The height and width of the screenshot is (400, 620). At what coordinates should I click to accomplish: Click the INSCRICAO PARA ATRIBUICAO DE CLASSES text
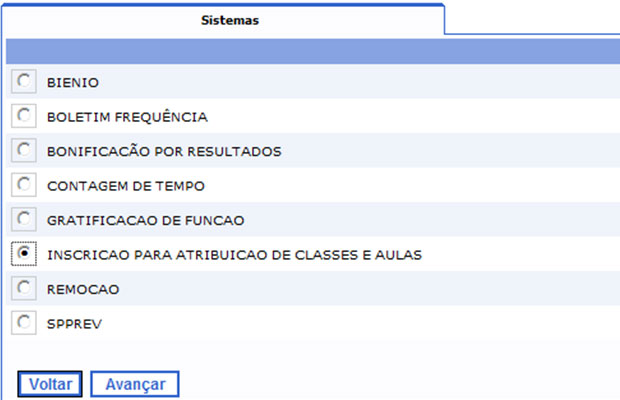[x=234, y=255]
